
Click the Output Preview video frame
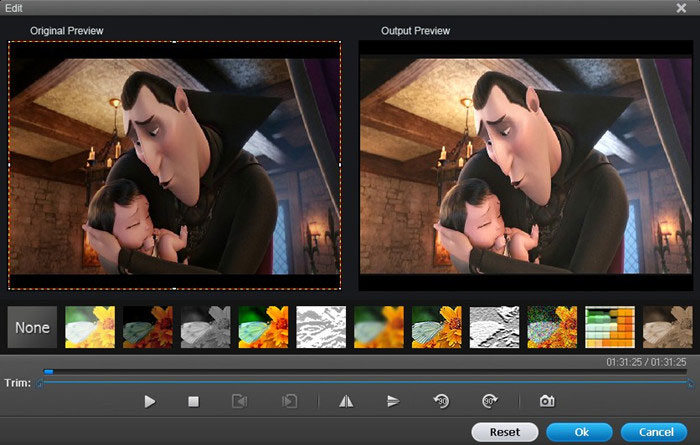(526, 166)
